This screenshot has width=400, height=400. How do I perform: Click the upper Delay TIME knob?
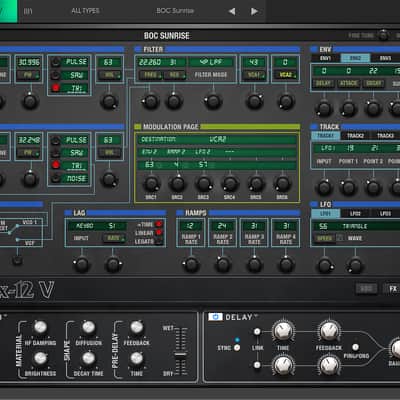click(283, 331)
